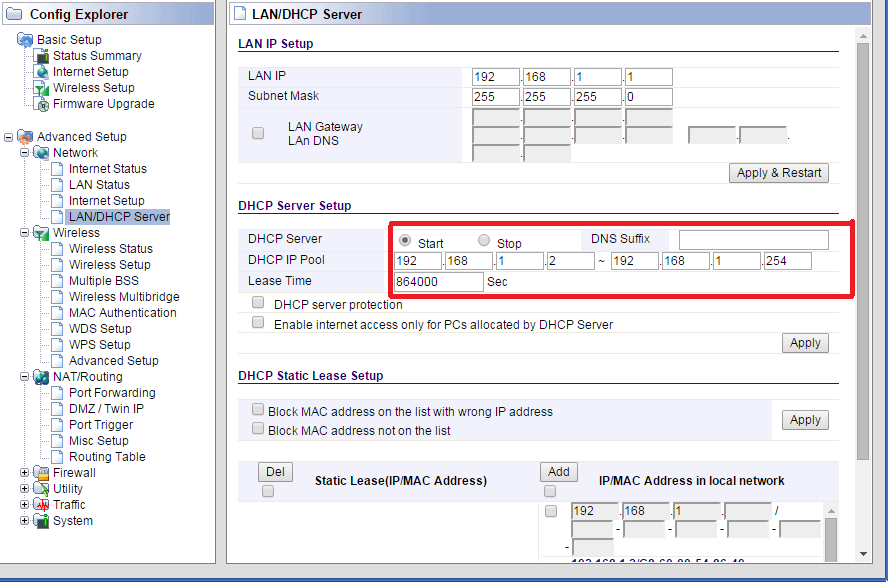Click the Wireless Setup antenna icon under Basic Setup
This screenshot has width=888, height=582.
click(x=41, y=88)
